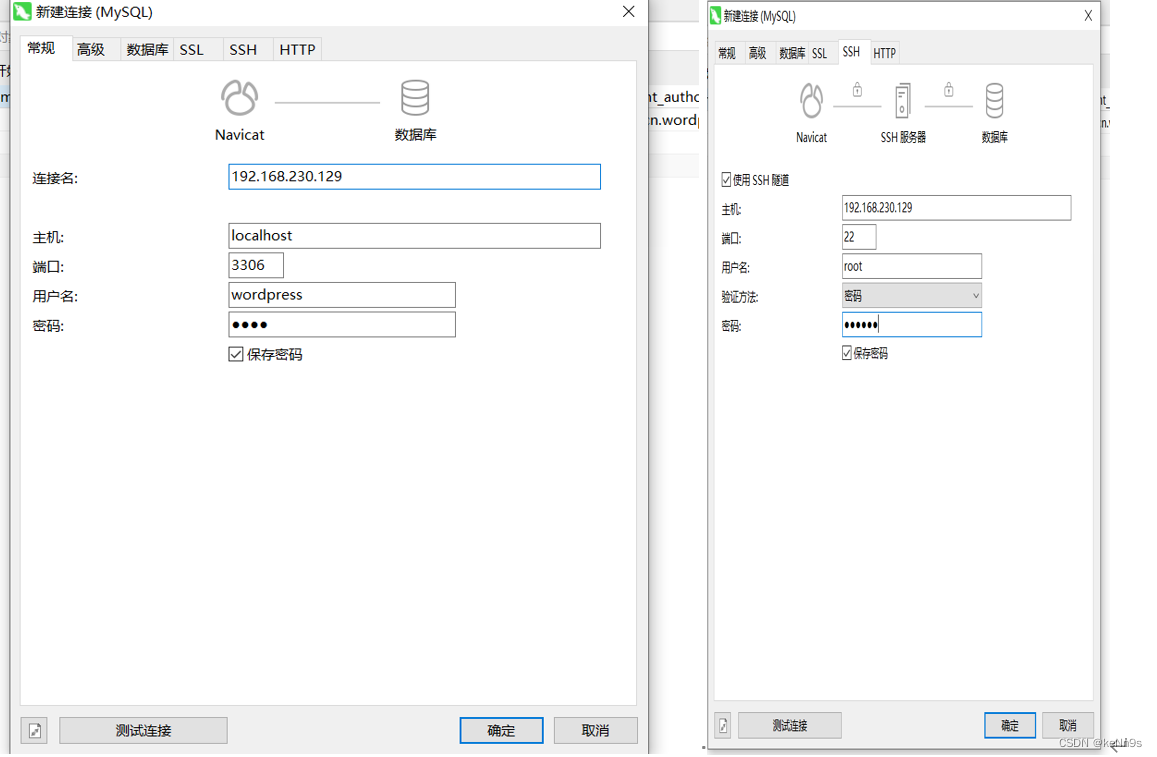The height and width of the screenshot is (757, 1157).
Task: Click the lock icon between Navicat and SSH server
Action: tap(857, 90)
